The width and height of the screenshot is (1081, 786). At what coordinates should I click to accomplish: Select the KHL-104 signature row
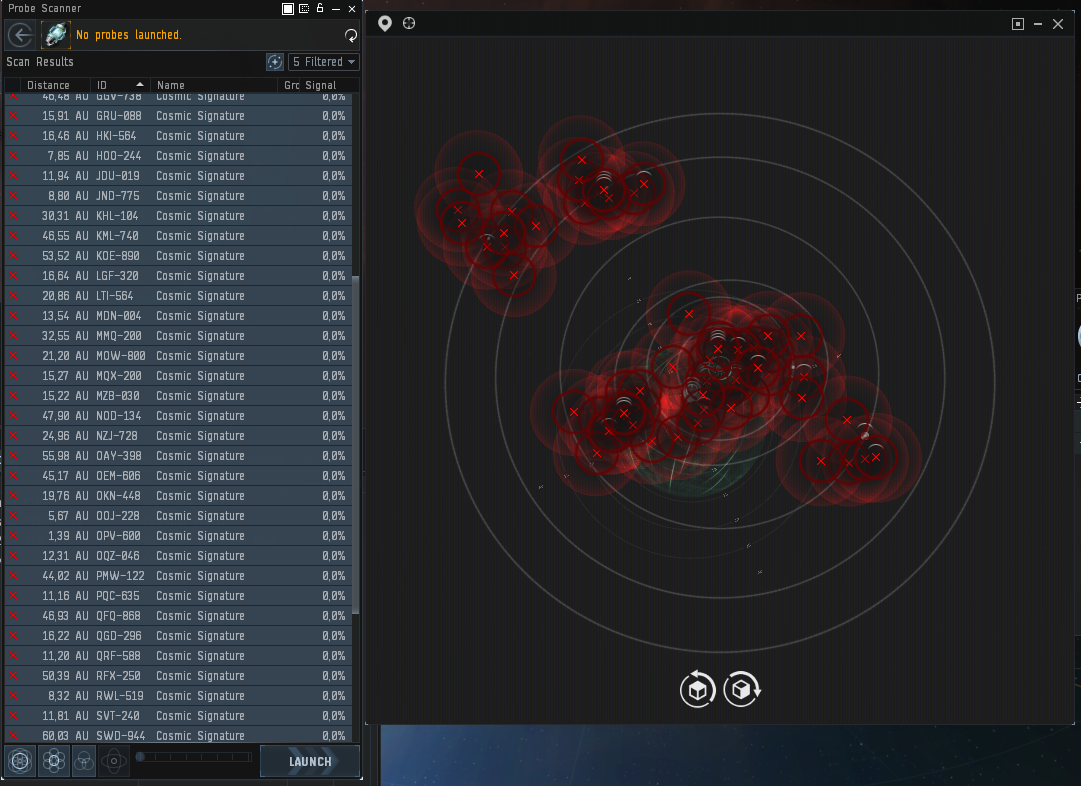click(x=178, y=216)
